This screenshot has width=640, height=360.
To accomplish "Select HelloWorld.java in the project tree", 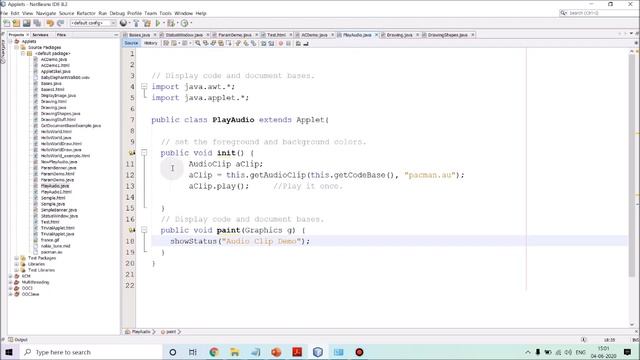I will 56,138.
